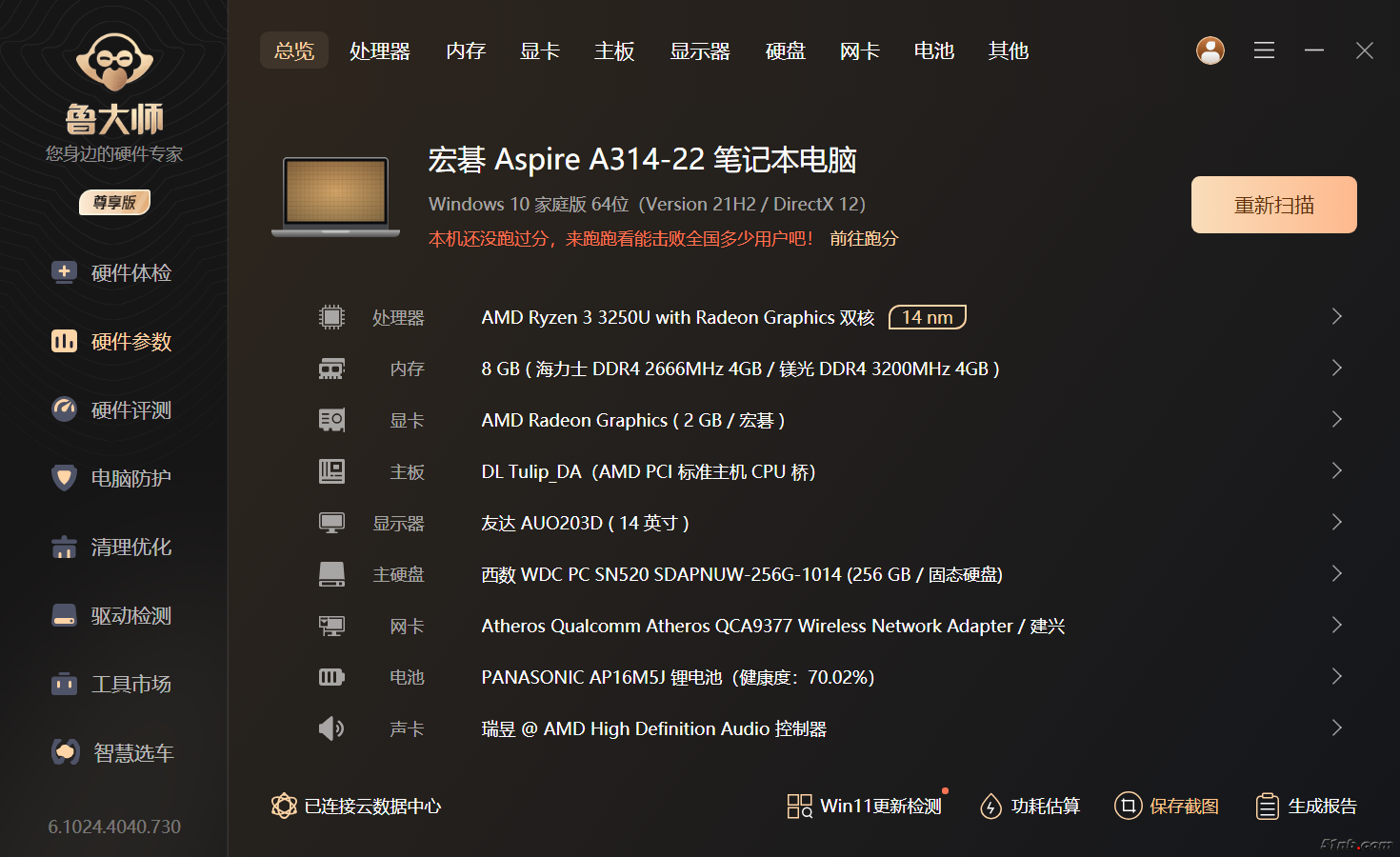The width and height of the screenshot is (1400, 857).
Task: Minimize the 鲁大师 window
Action: tap(1314, 50)
